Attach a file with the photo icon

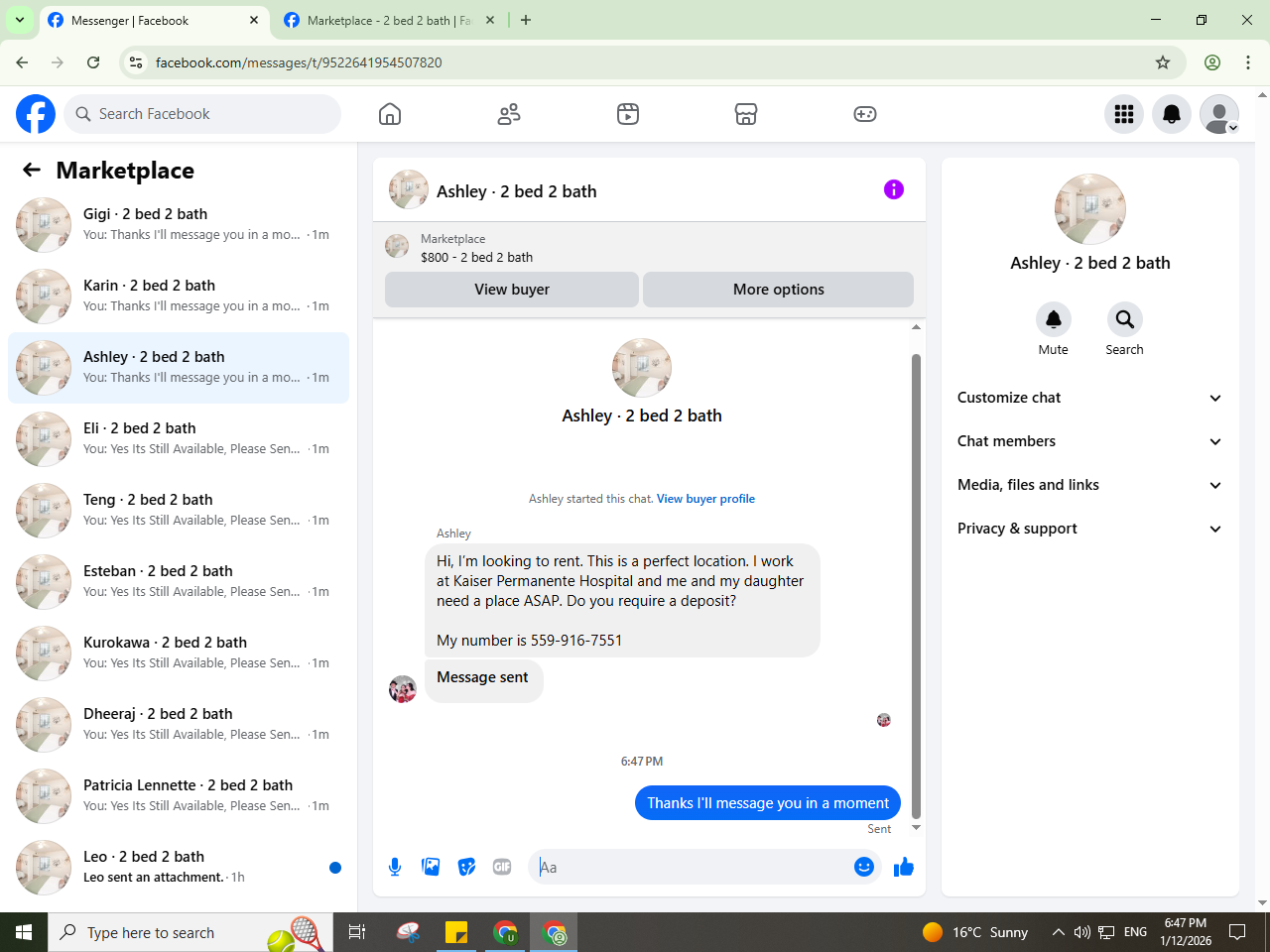pos(431,867)
